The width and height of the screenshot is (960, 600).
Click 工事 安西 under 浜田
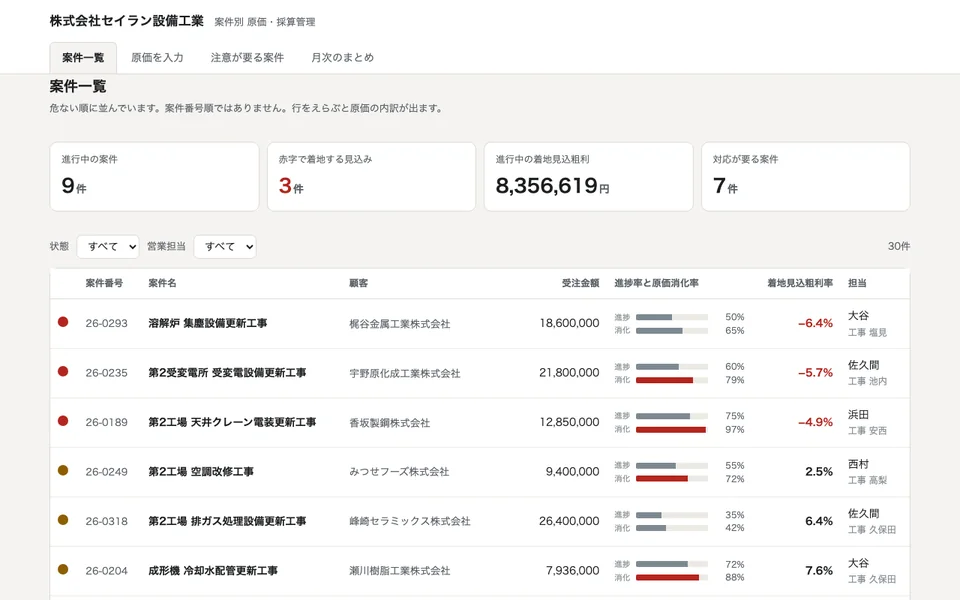(x=867, y=431)
